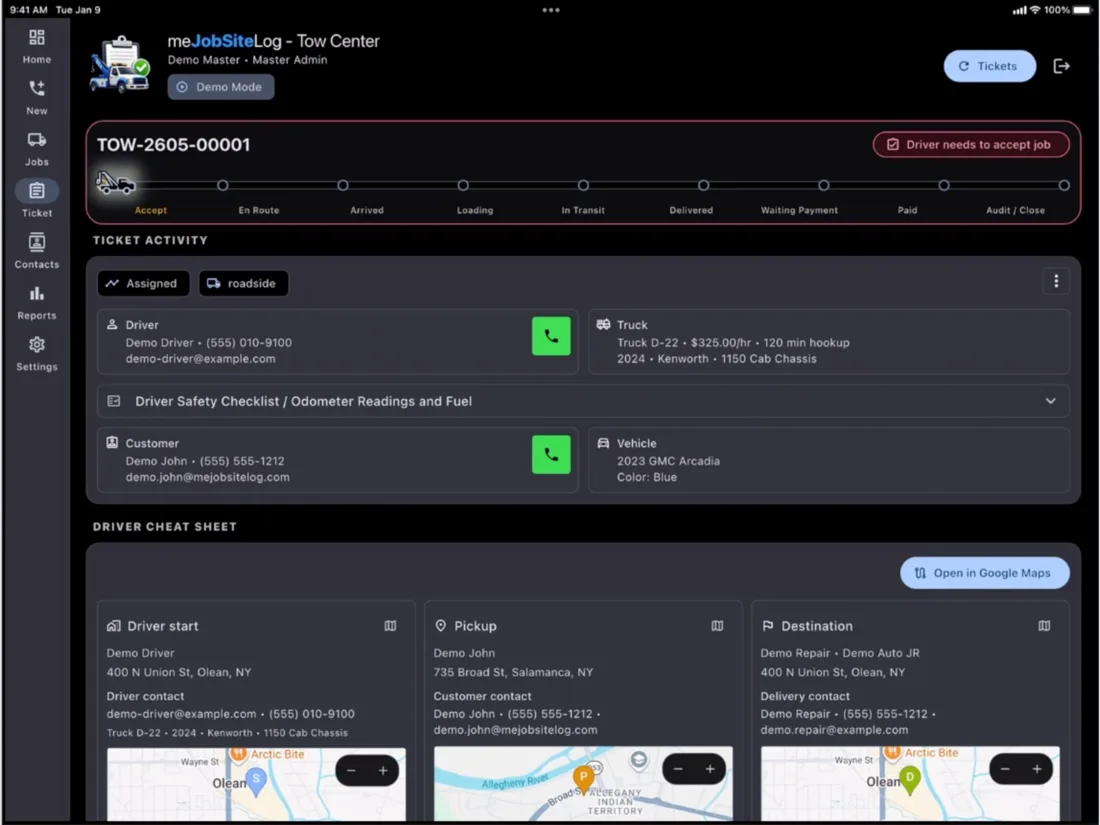Zoom out the Driver start map
This screenshot has width=1100, height=825.
351,771
